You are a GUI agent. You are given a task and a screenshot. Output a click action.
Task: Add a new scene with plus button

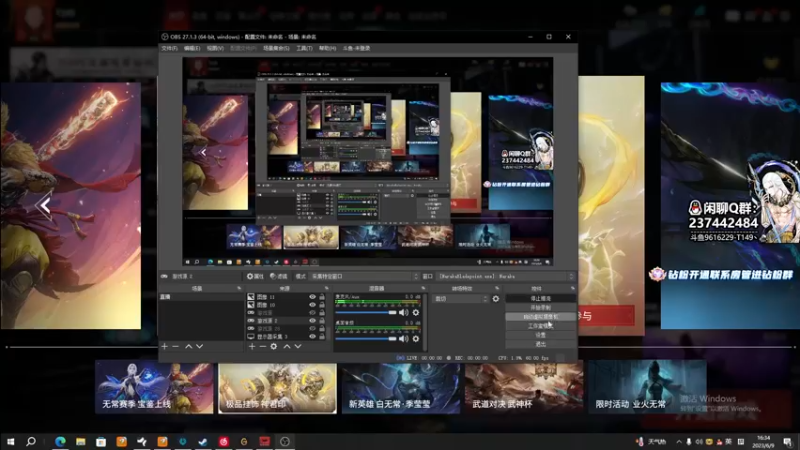(x=164, y=346)
